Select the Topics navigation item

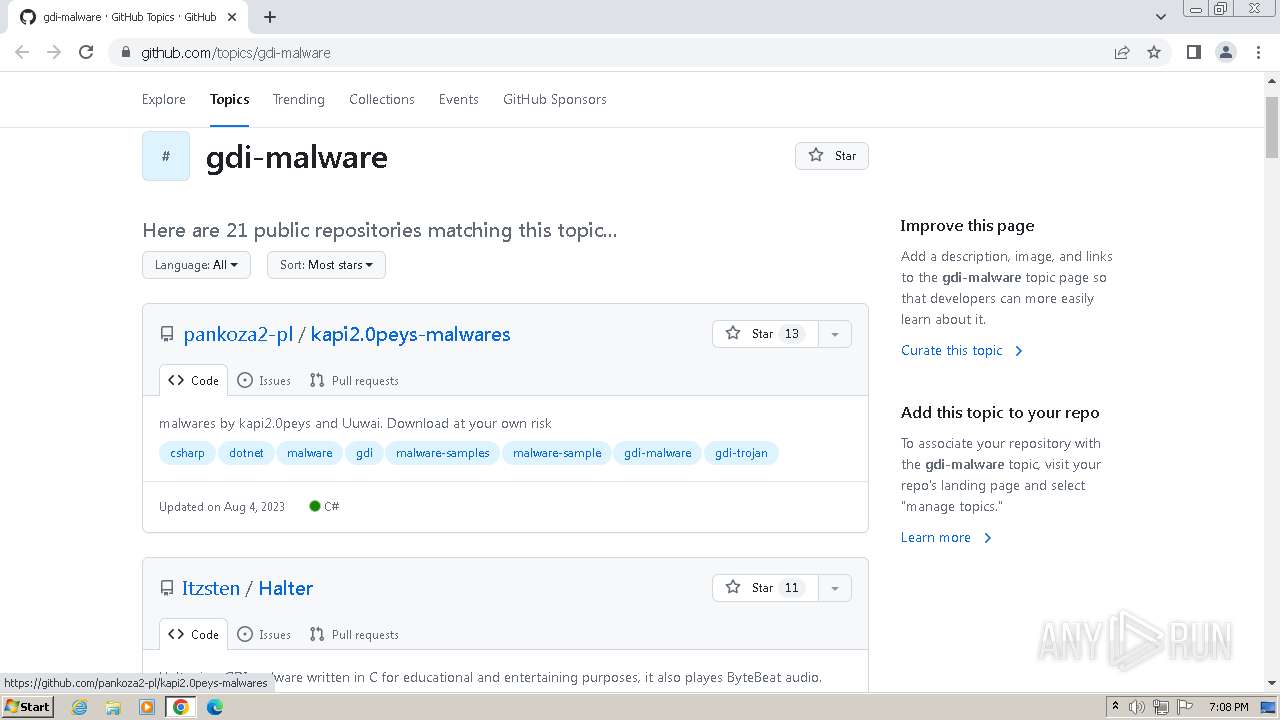[229, 99]
